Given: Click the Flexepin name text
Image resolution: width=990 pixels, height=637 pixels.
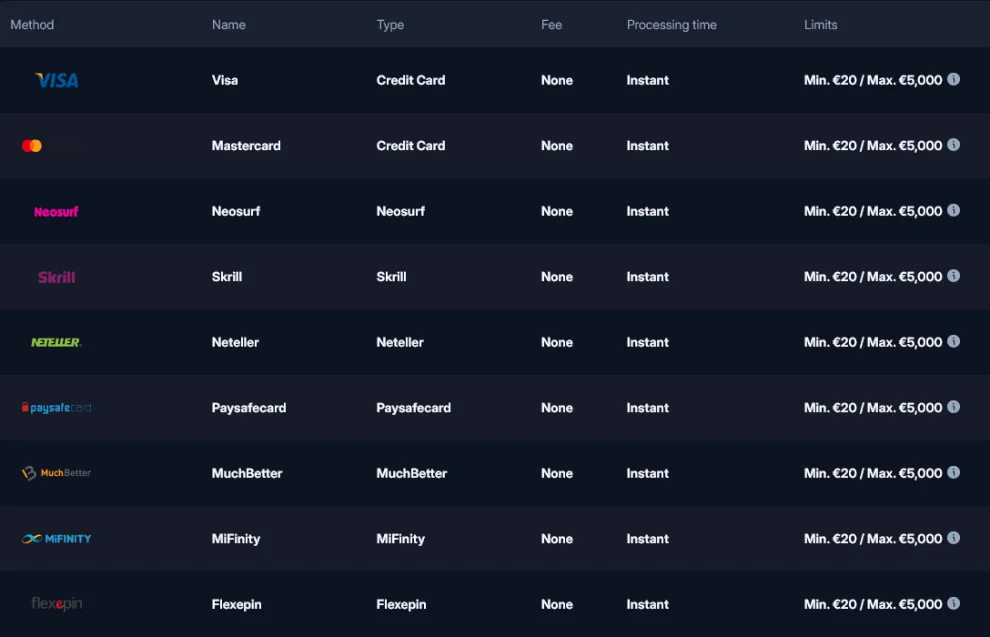Looking at the screenshot, I should [236, 605].
